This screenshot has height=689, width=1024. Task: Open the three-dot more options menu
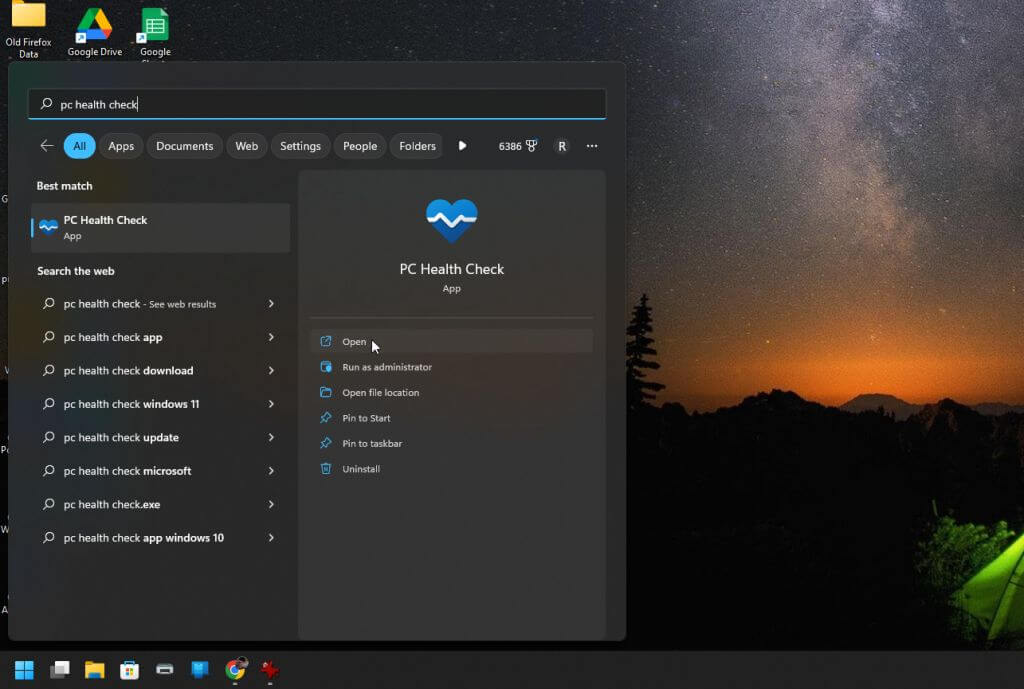coord(592,146)
